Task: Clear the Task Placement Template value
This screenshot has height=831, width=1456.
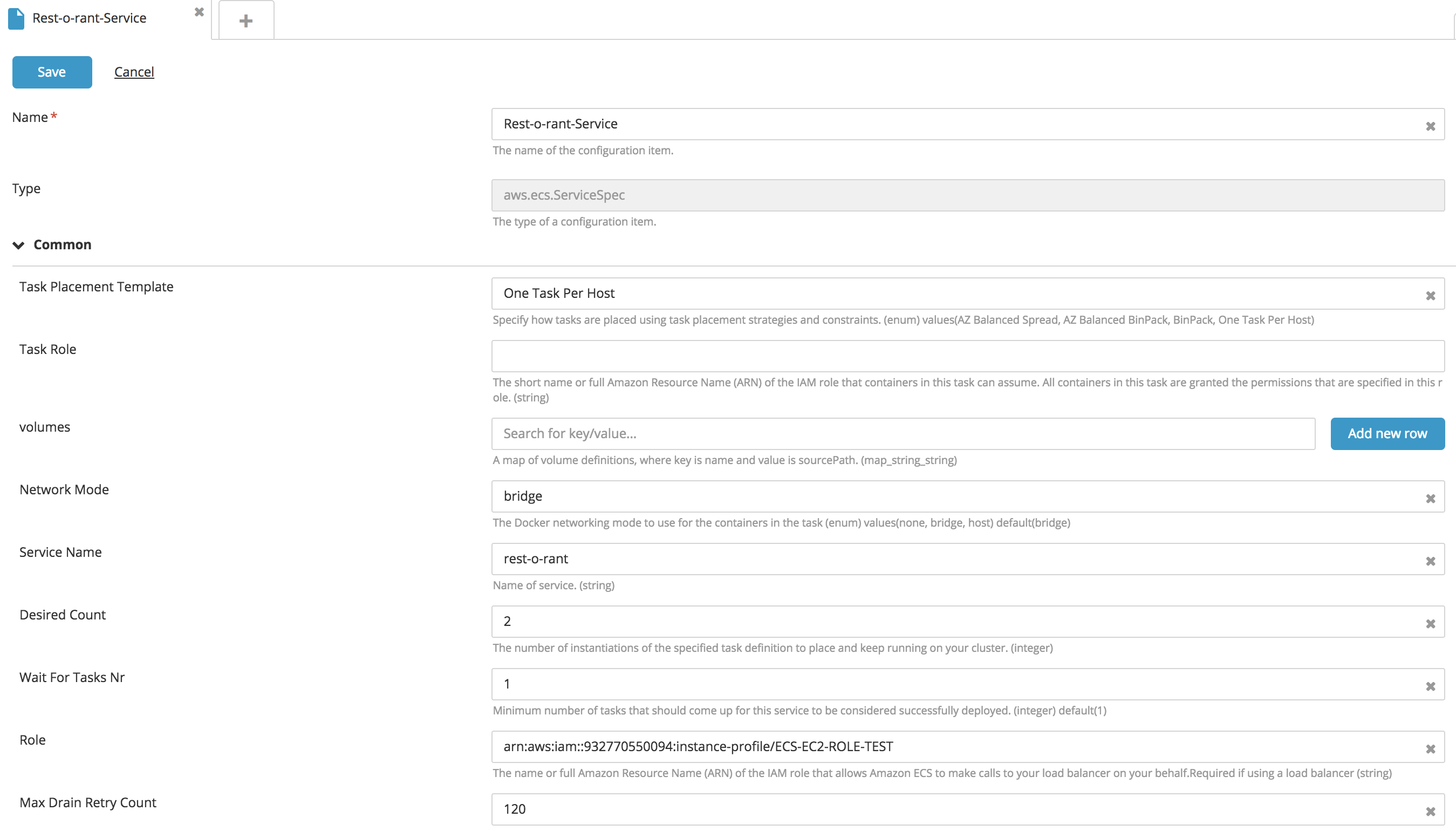Action: click(1430, 296)
